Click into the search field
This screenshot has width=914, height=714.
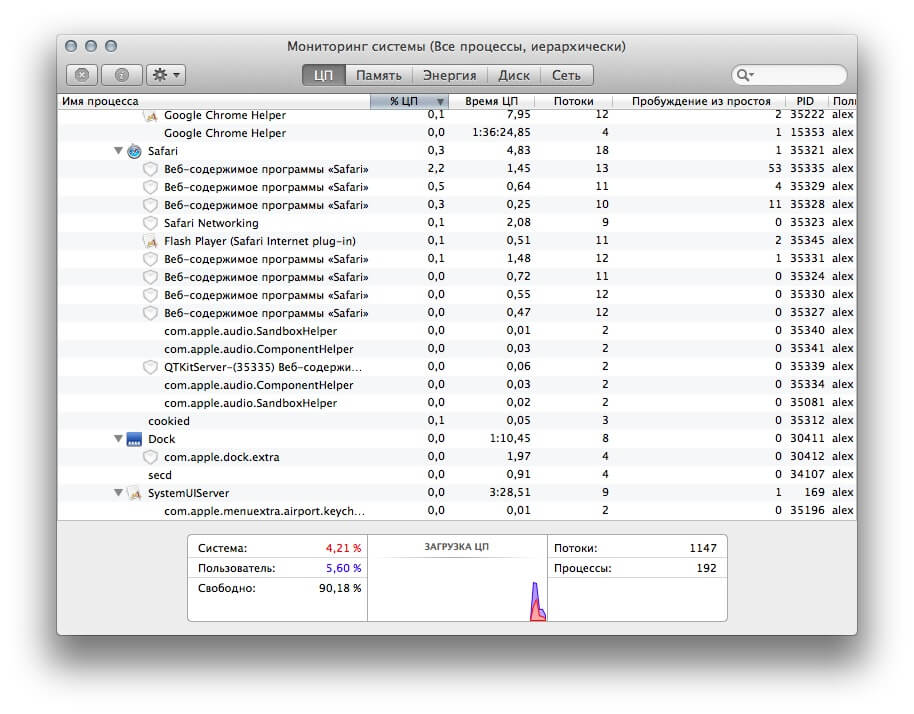point(789,75)
